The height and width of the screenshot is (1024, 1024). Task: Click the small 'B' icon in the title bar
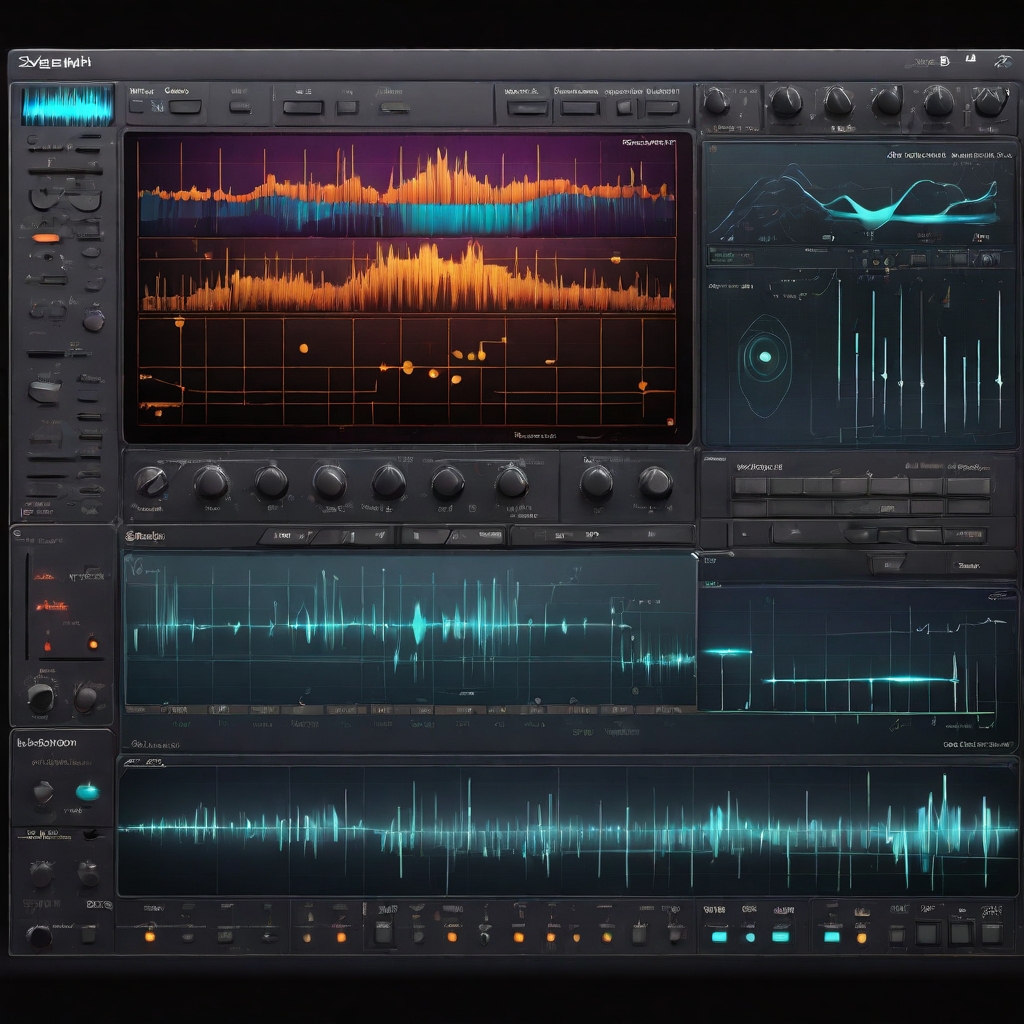(944, 61)
